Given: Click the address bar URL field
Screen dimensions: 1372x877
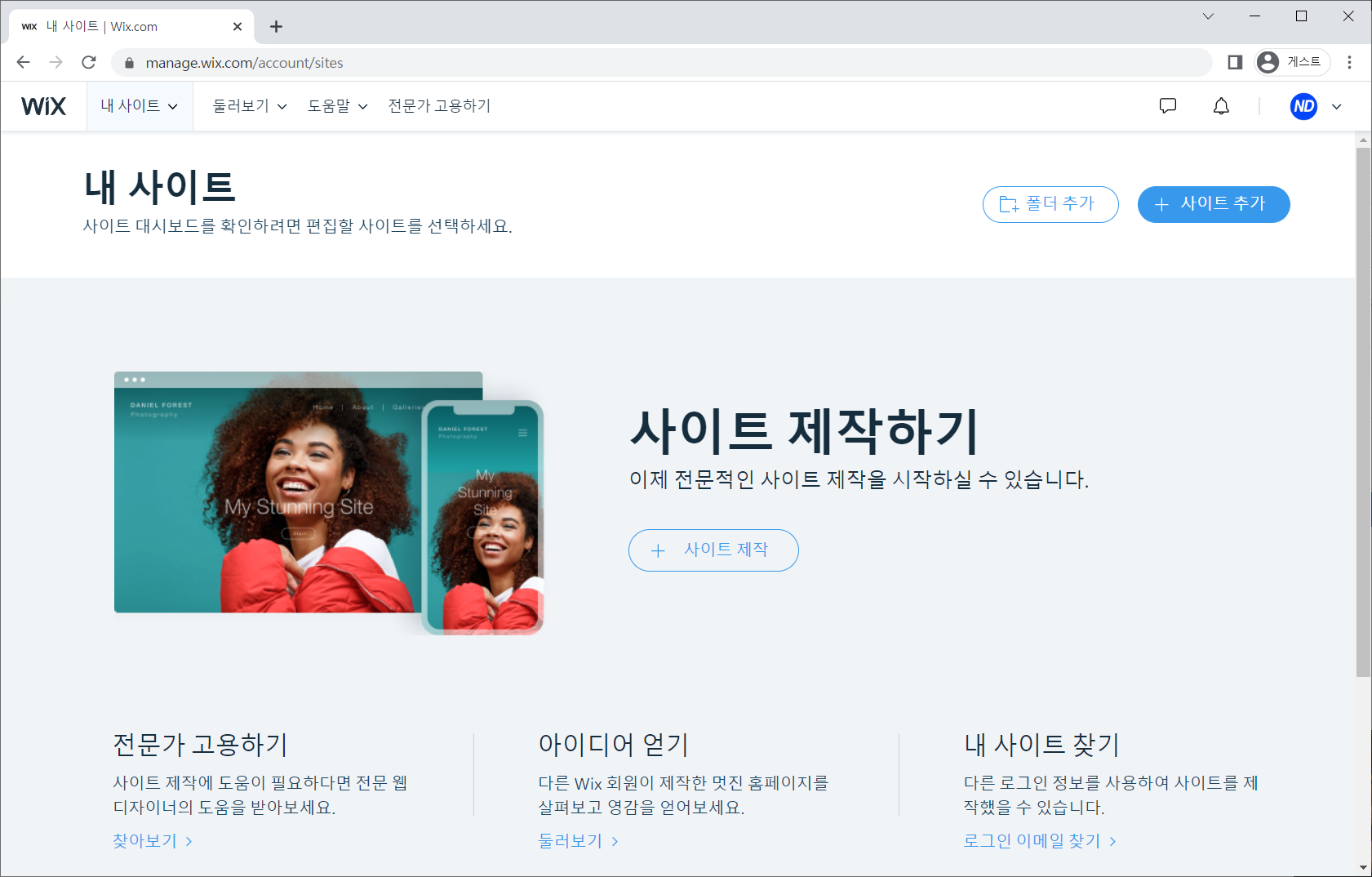Looking at the screenshot, I should (x=661, y=63).
